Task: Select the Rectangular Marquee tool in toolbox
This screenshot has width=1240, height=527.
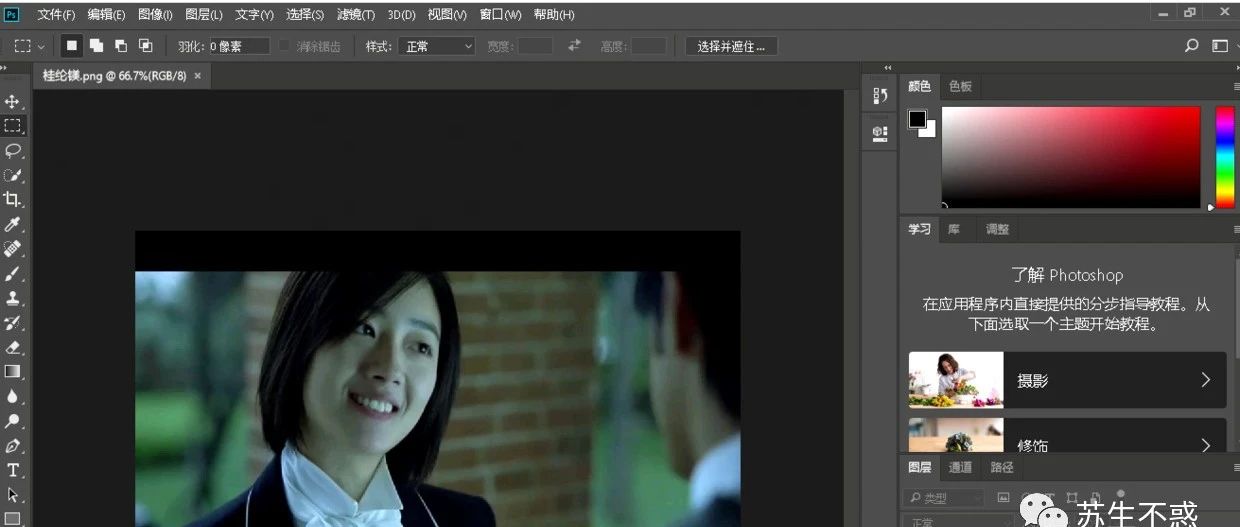Action: pos(13,126)
